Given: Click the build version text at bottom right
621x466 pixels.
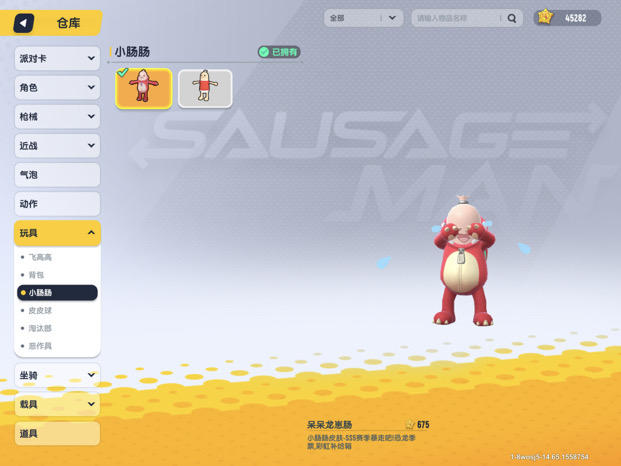Looking at the screenshot, I should (549, 457).
